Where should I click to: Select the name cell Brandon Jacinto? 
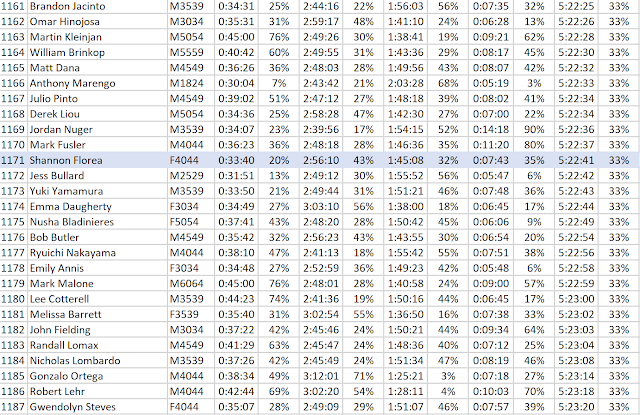pyautogui.click(x=97, y=6)
